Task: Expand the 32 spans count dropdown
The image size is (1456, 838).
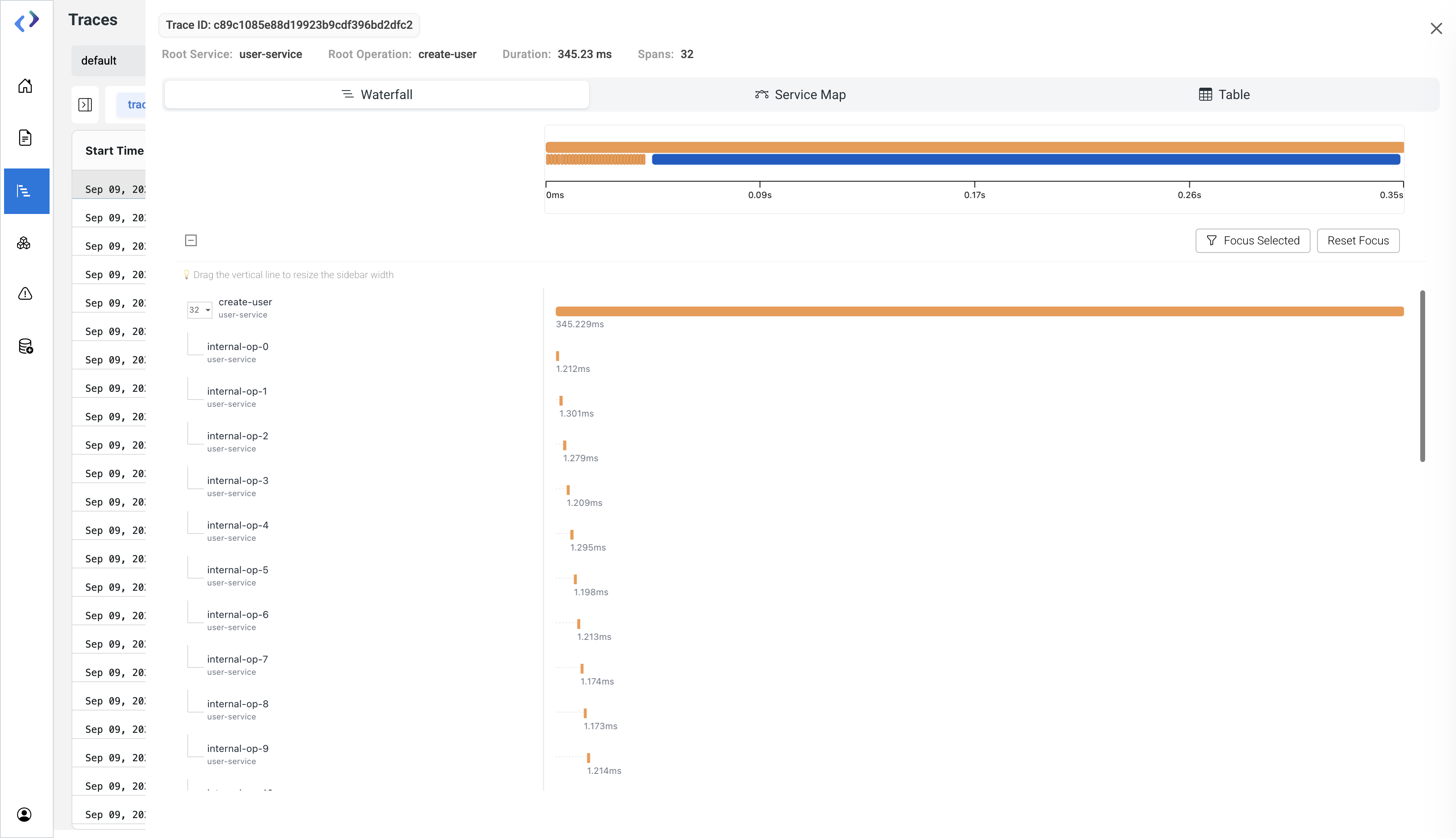Action: coord(199,310)
